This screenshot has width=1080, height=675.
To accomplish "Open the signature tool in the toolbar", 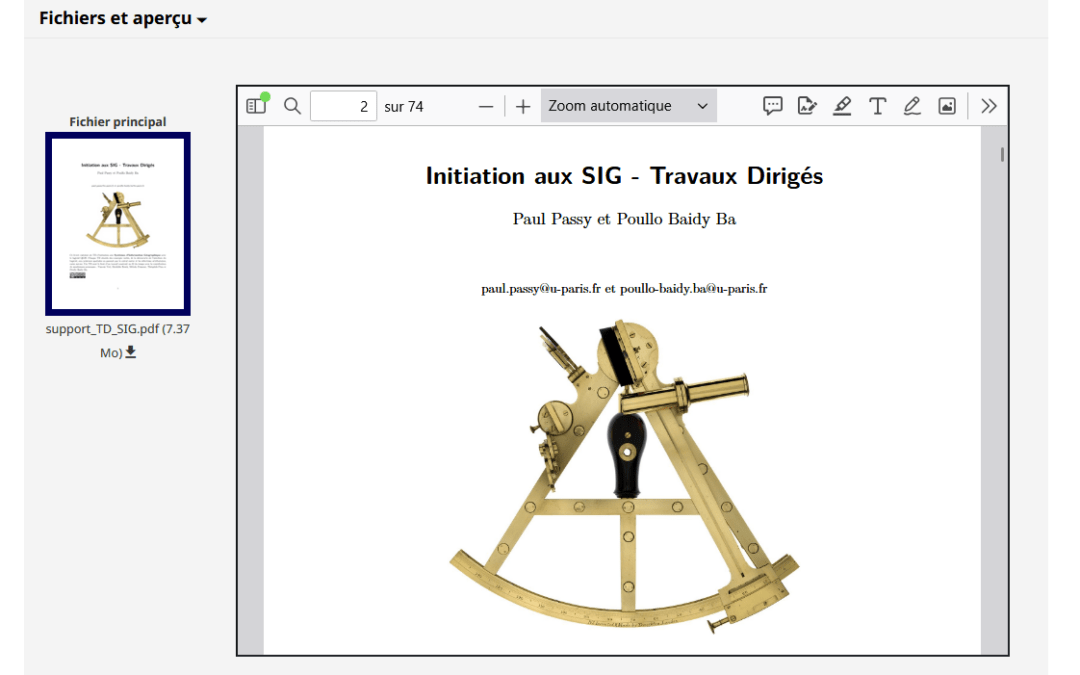I will coord(807,105).
